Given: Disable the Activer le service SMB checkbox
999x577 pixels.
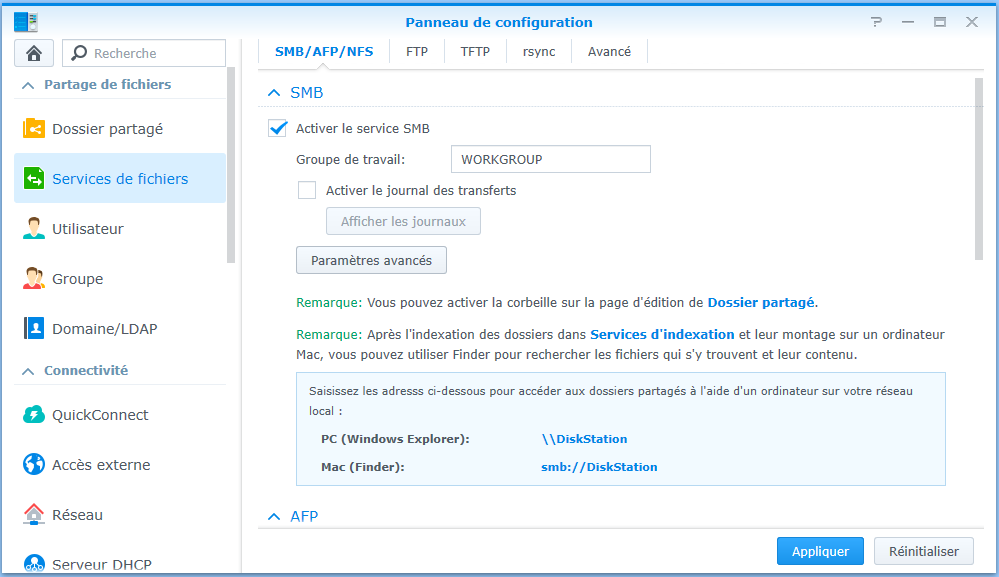Looking at the screenshot, I should point(278,128).
